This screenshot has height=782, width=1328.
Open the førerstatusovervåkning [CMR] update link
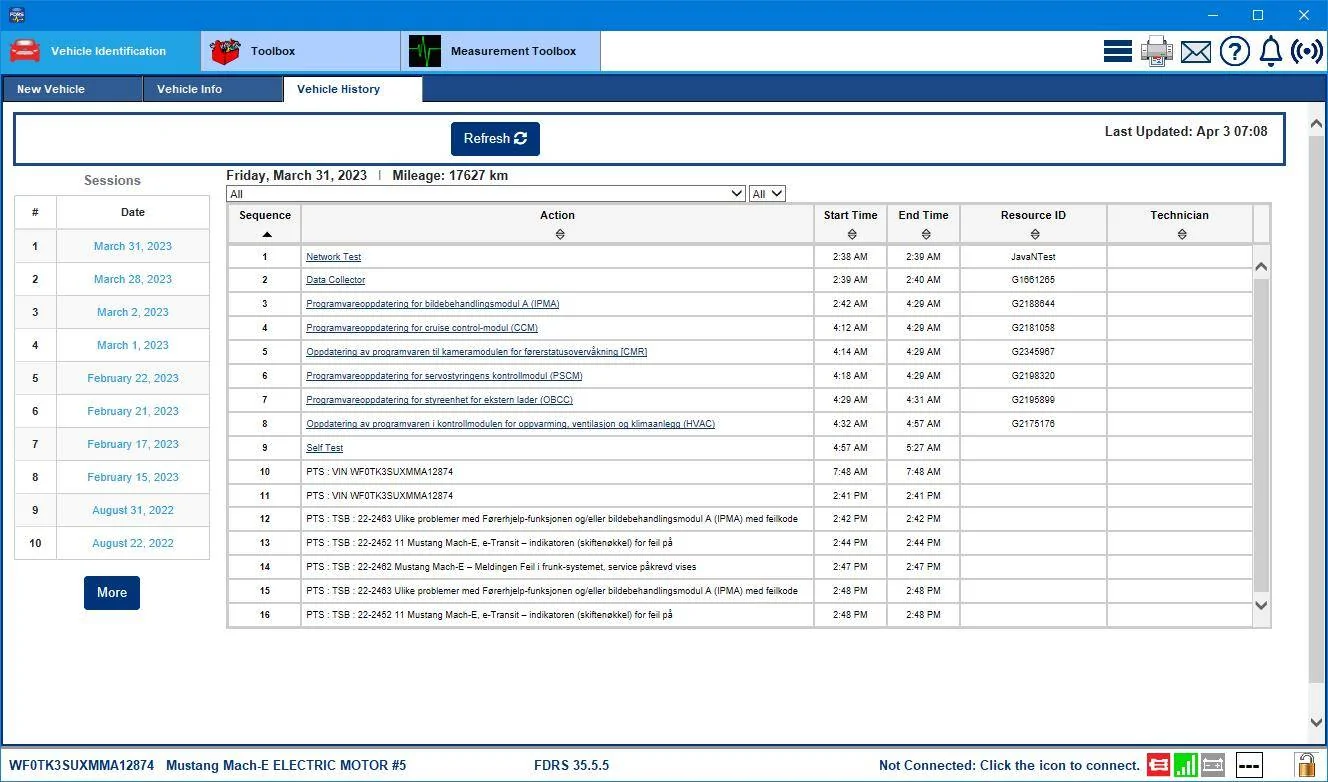pyautogui.click(x=477, y=352)
